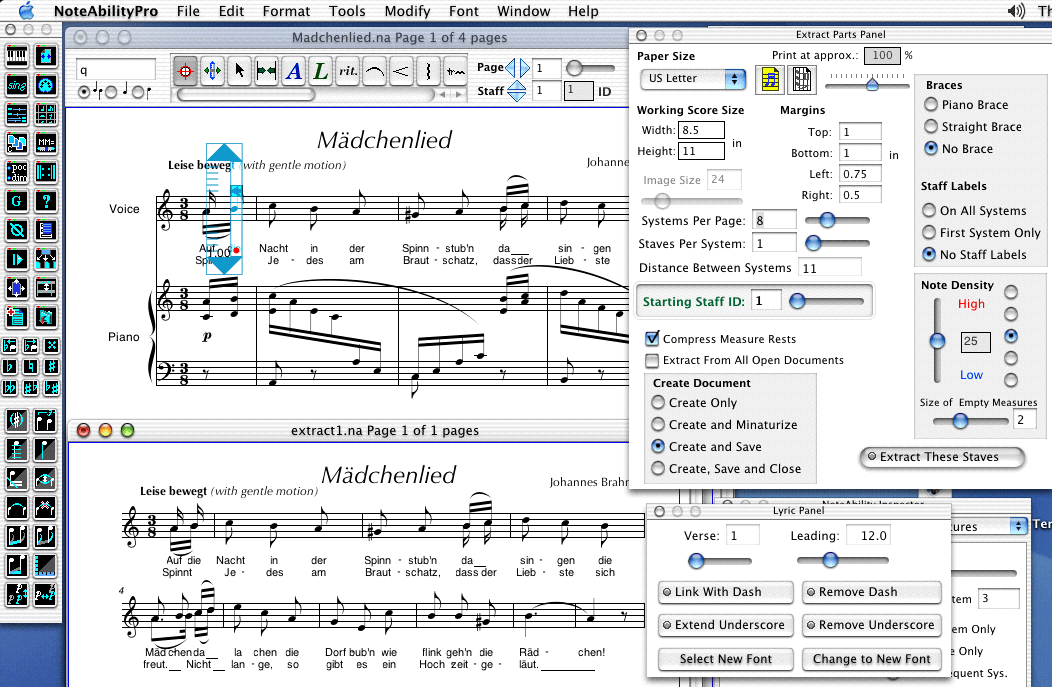The image size is (1052, 687).
Task: Click the yellow portrait page icon
Action: [770, 79]
